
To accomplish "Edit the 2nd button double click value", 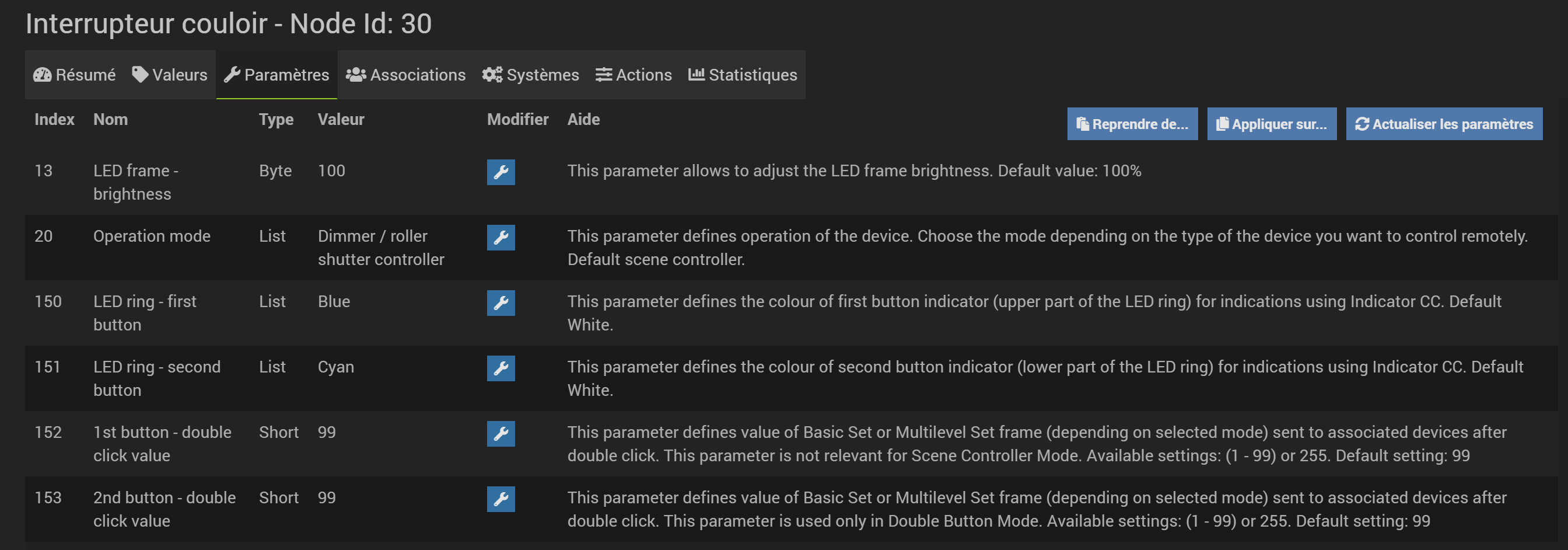I will pos(501,499).
